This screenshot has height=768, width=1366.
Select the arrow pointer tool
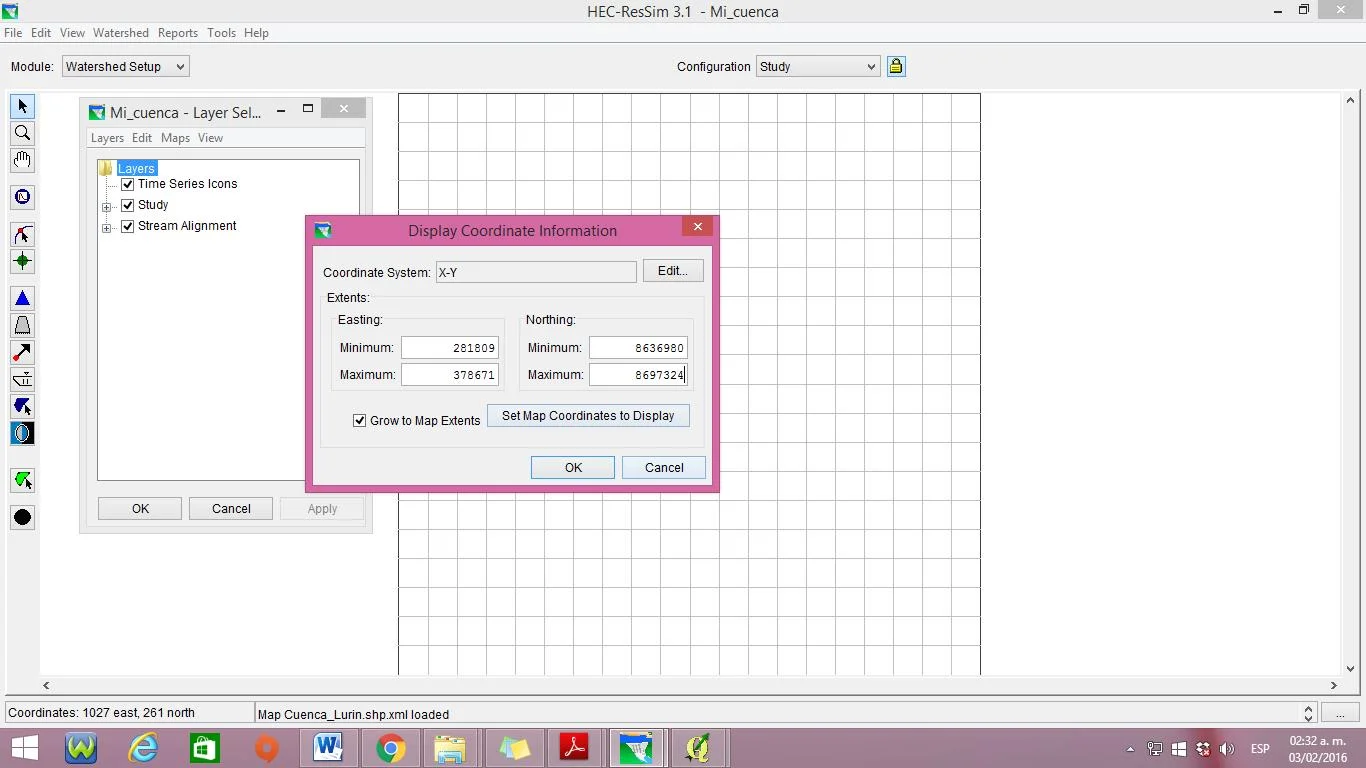(22, 106)
